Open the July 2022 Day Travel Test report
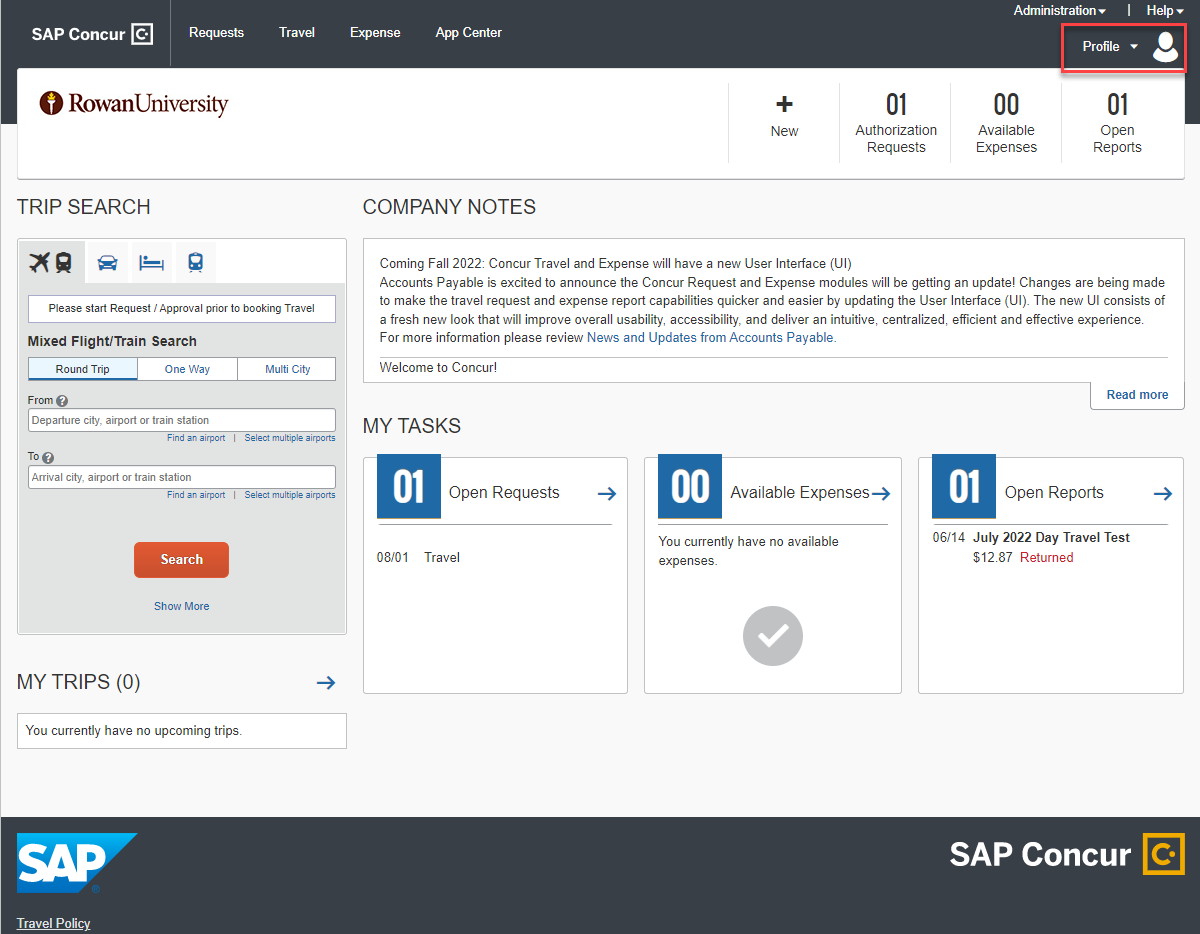This screenshot has height=934, width=1200. 1051,537
